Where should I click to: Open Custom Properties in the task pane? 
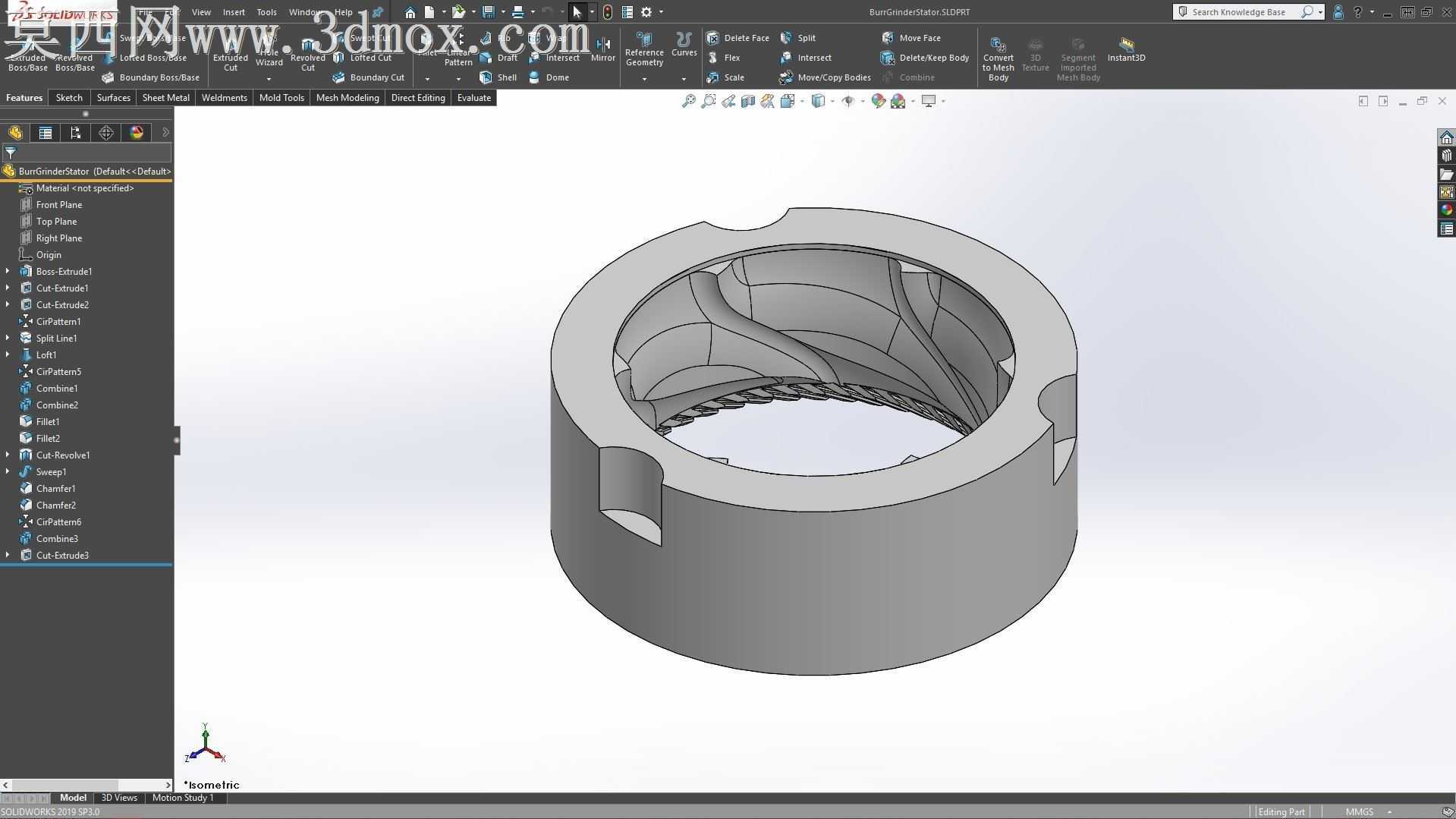pyautogui.click(x=1446, y=228)
